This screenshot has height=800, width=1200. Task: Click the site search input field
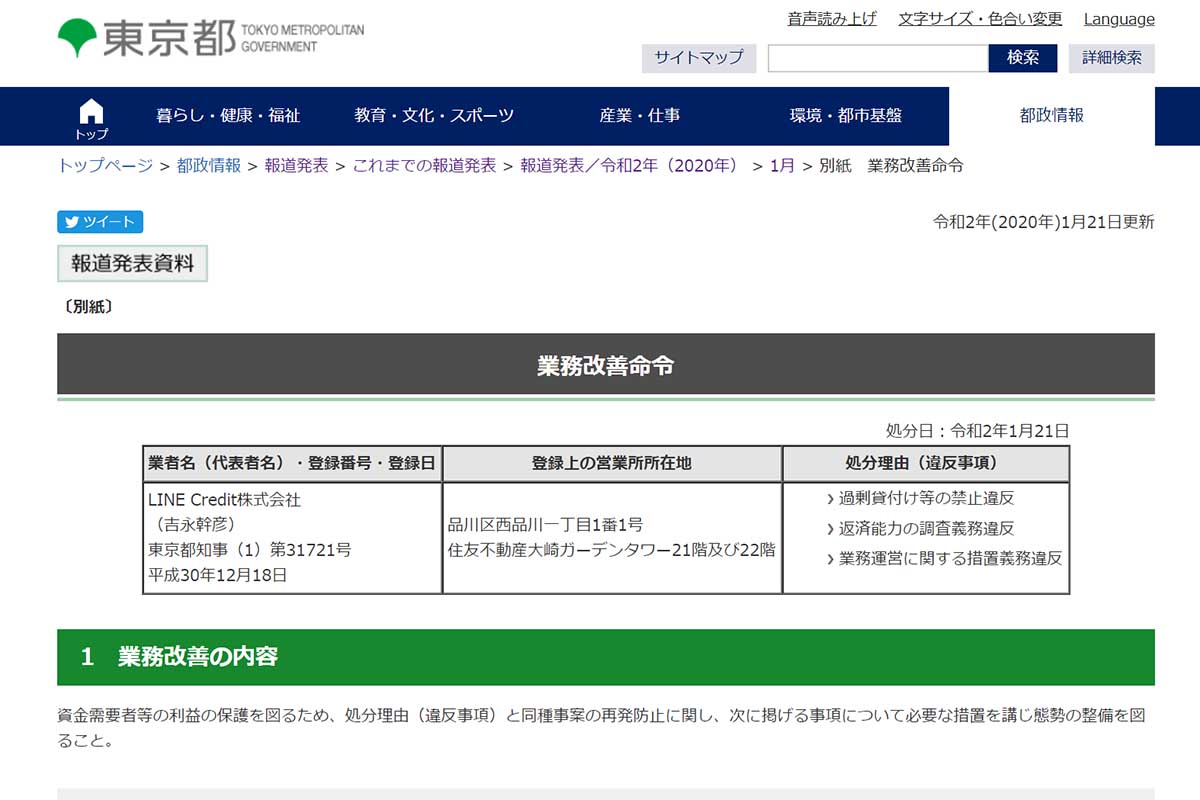[x=877, y=58]
